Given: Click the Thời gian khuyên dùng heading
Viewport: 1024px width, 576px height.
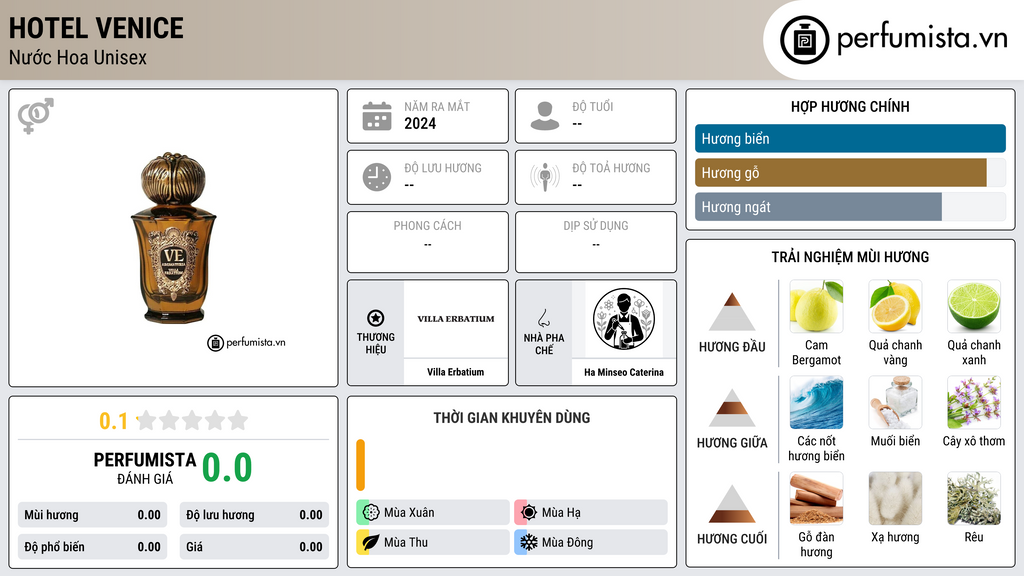Looking at the screenshot, I should click(x=512, y=418).
